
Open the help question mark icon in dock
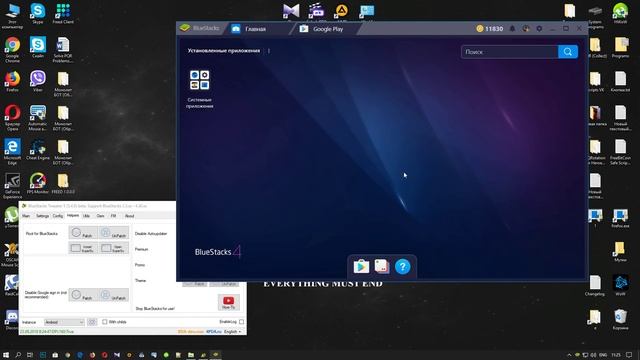(402, 267)
